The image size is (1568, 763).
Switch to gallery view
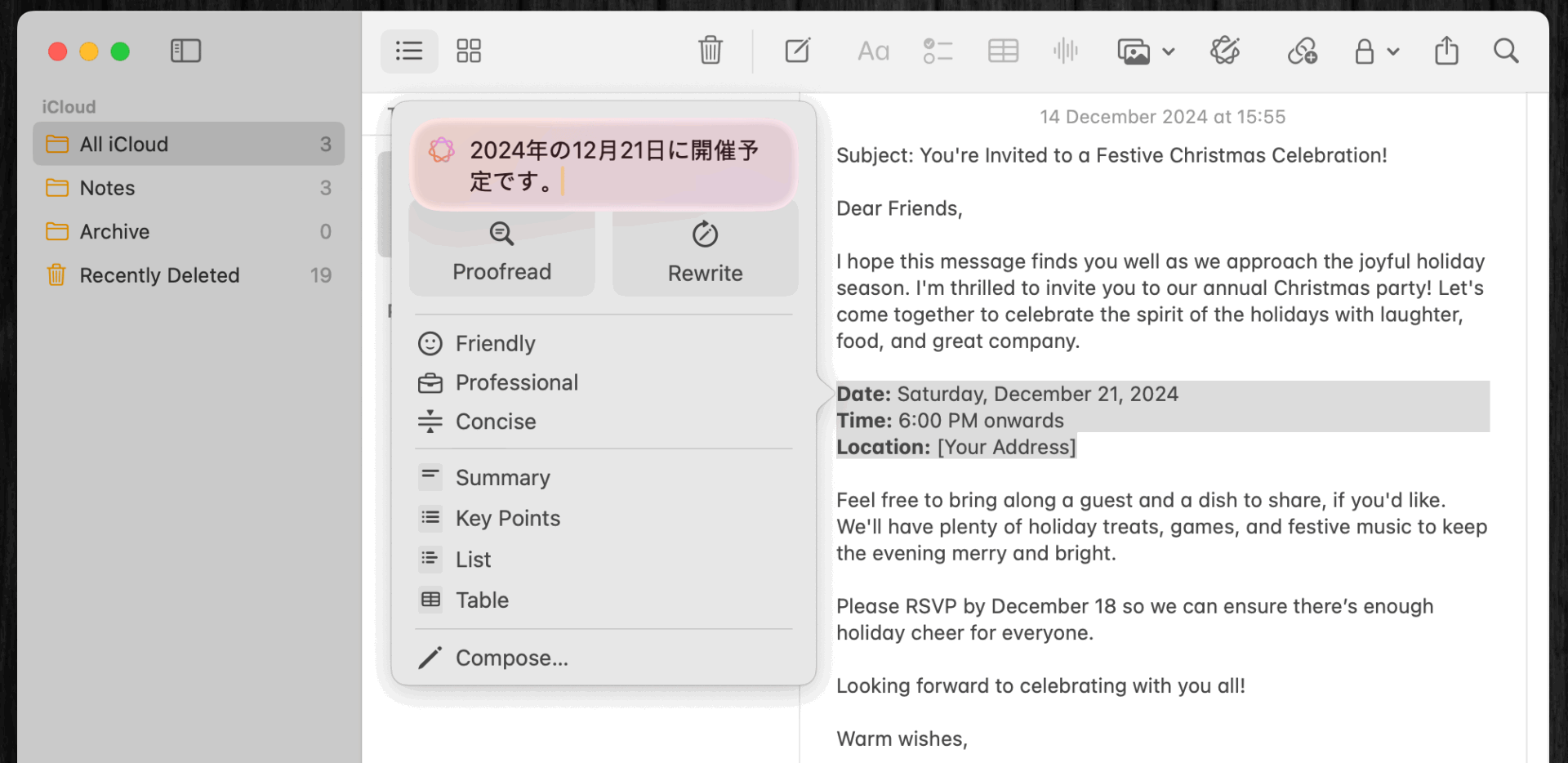pyautogui.click(x=469, y=51)
